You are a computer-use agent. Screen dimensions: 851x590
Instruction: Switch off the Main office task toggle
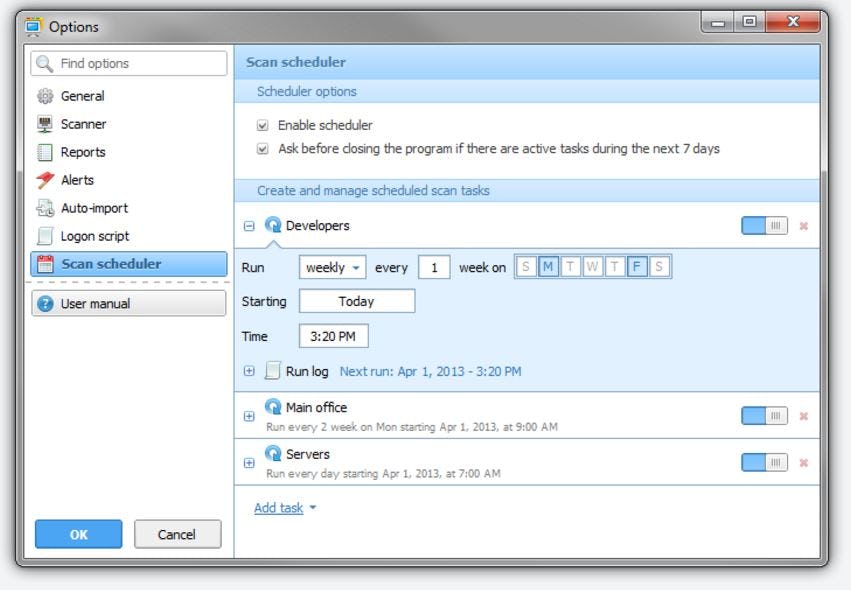coord(764,416)
